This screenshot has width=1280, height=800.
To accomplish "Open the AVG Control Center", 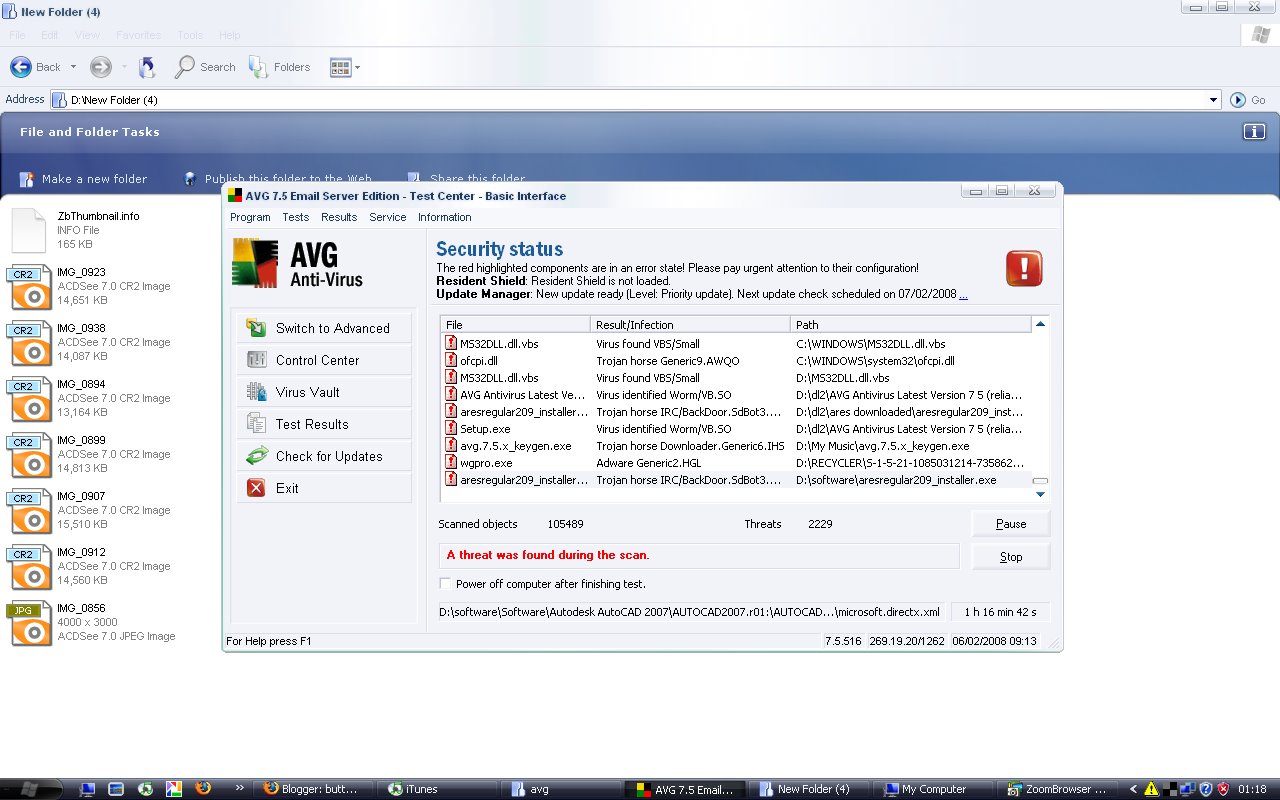I will pyautogui.click(x=322, y=360).
